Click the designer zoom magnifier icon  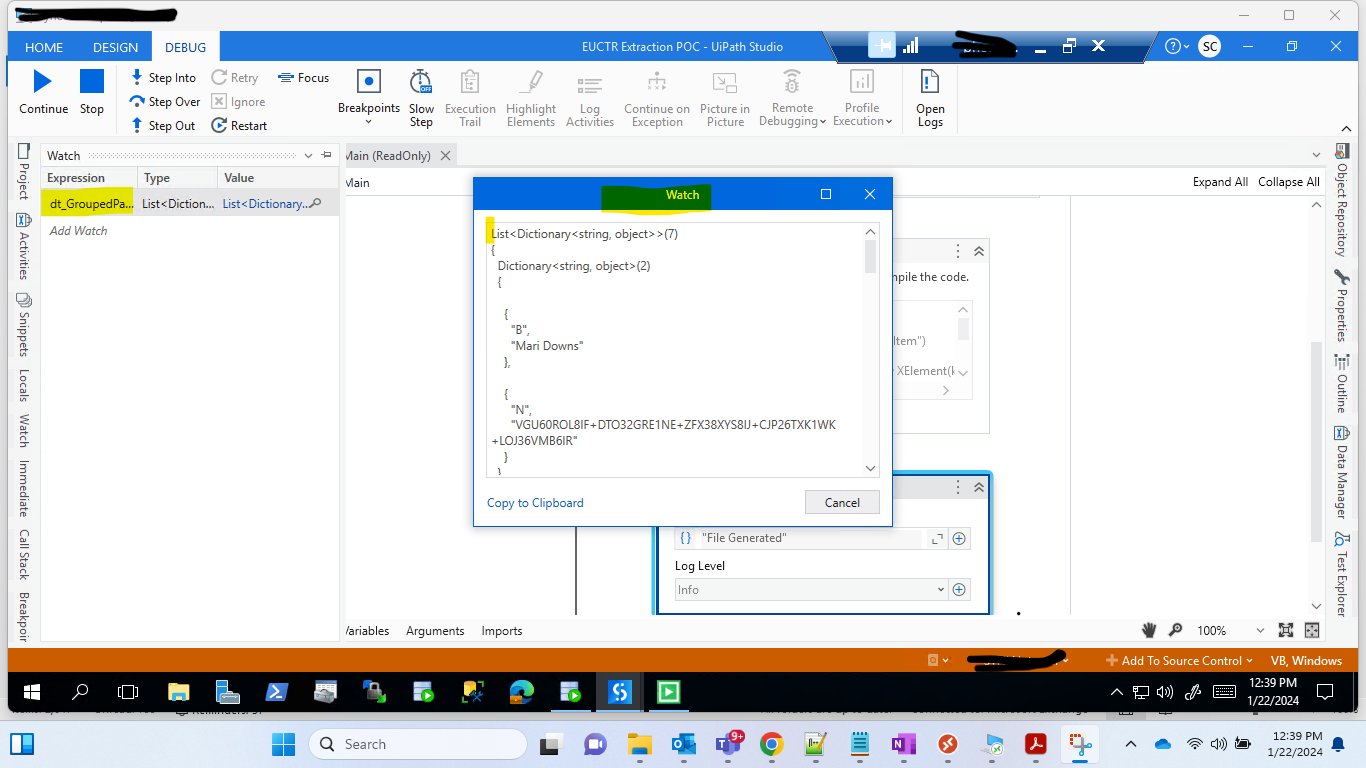click(1176, 630)
